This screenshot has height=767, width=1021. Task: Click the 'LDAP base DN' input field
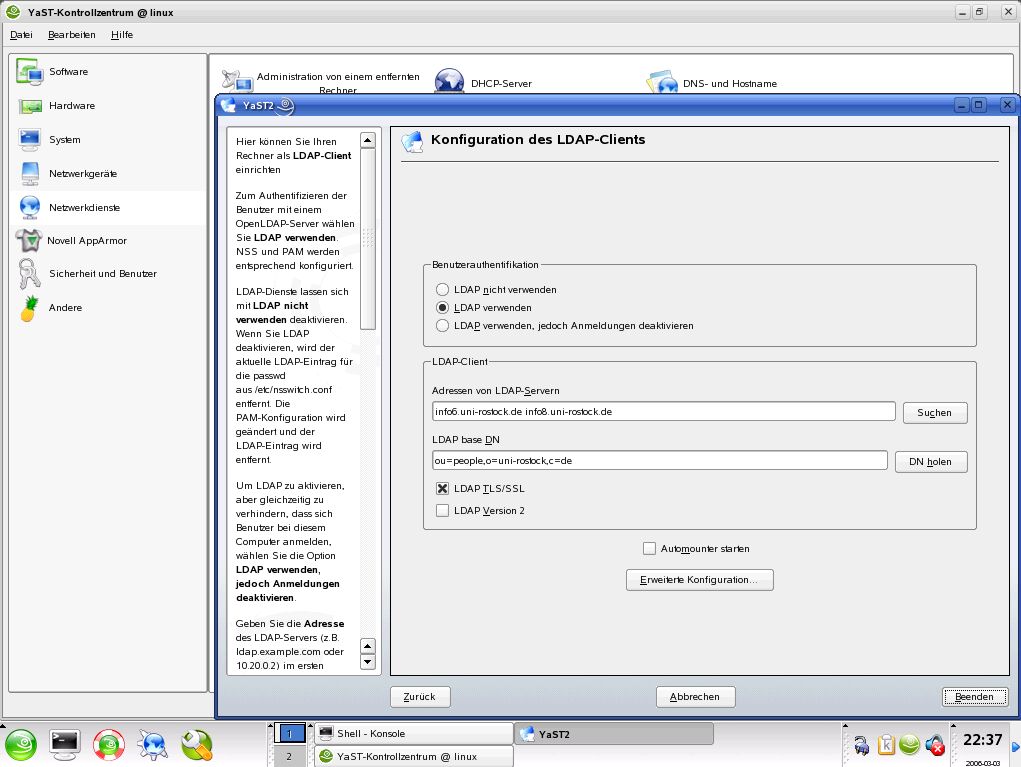click(660, 460)
